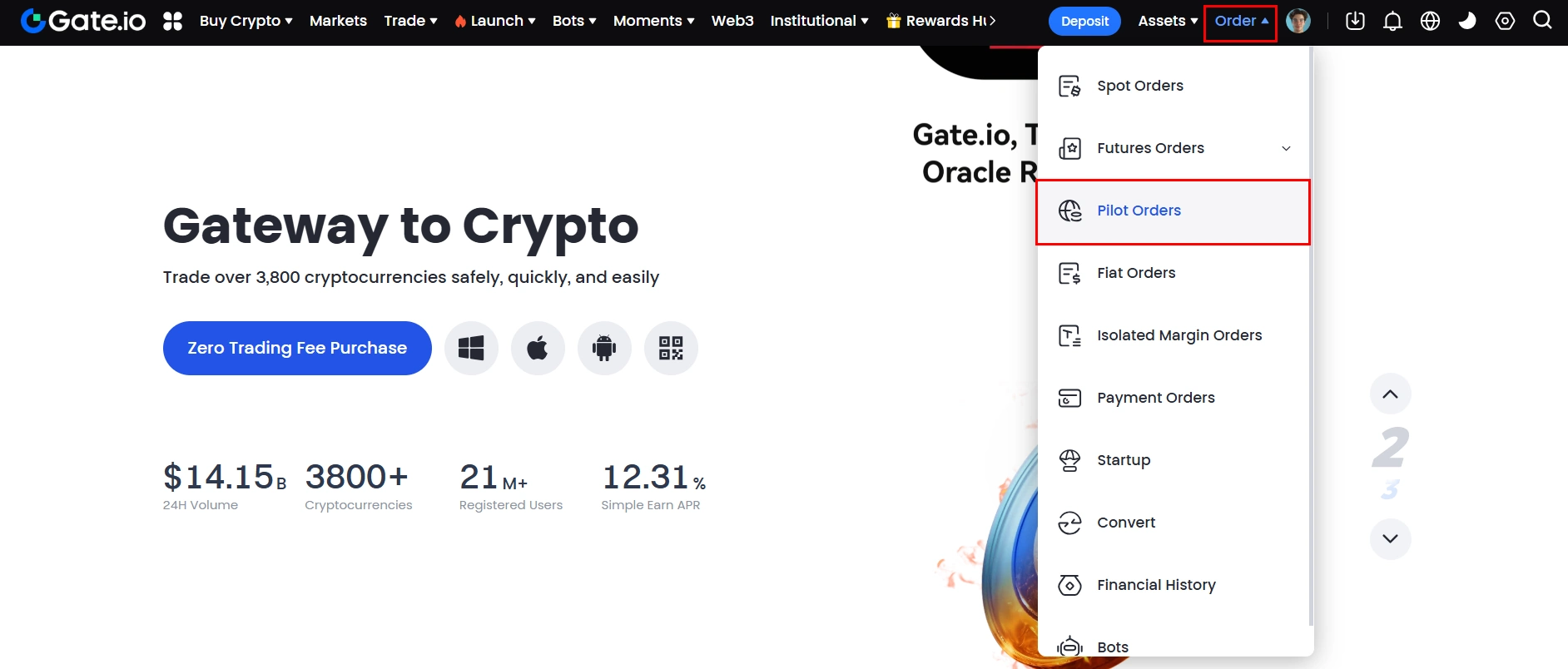Screen dimensions: 1568x669
Task: Select Payment Orders menu item
Action: click(1174, 398)
